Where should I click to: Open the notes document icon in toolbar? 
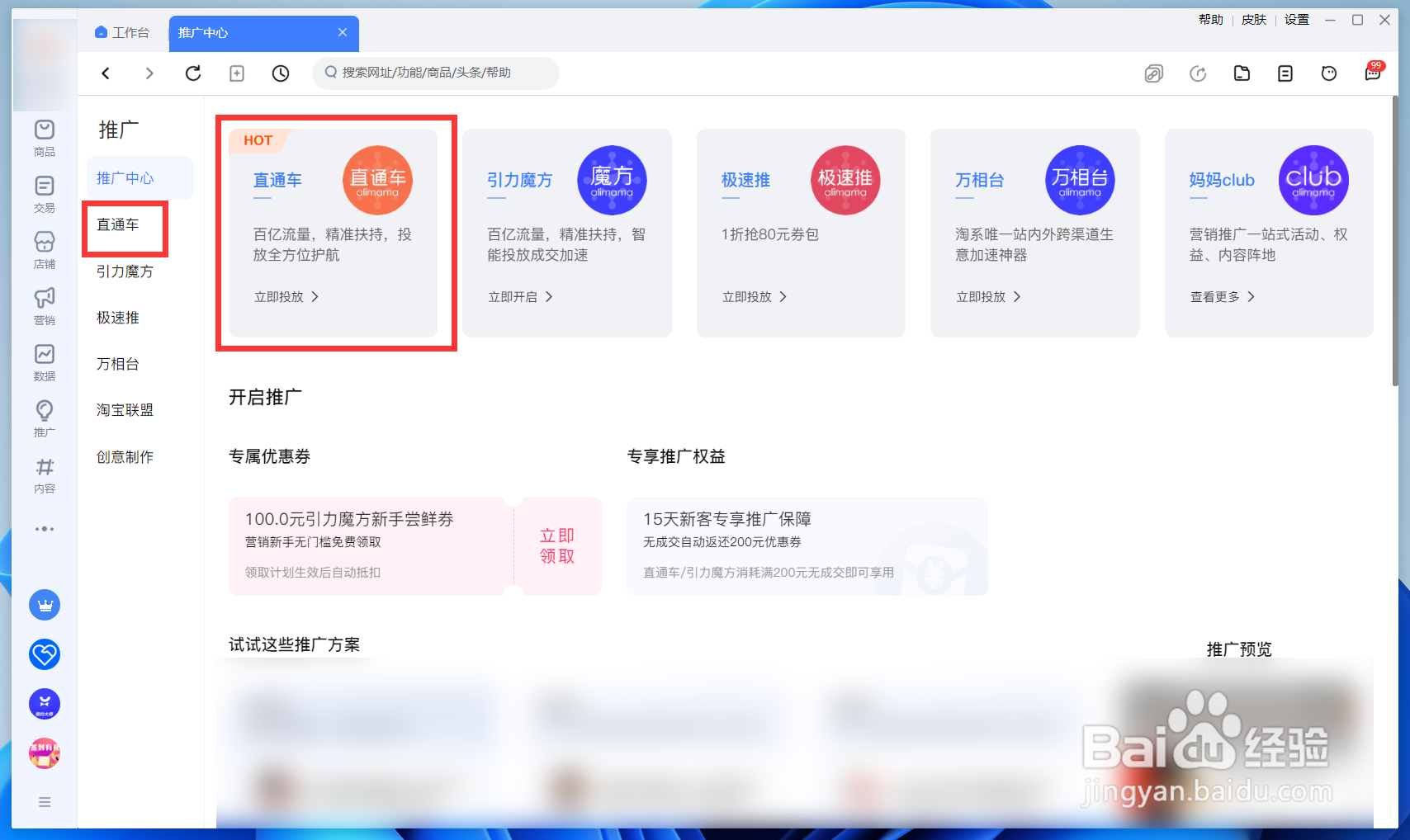point(1285,73)
